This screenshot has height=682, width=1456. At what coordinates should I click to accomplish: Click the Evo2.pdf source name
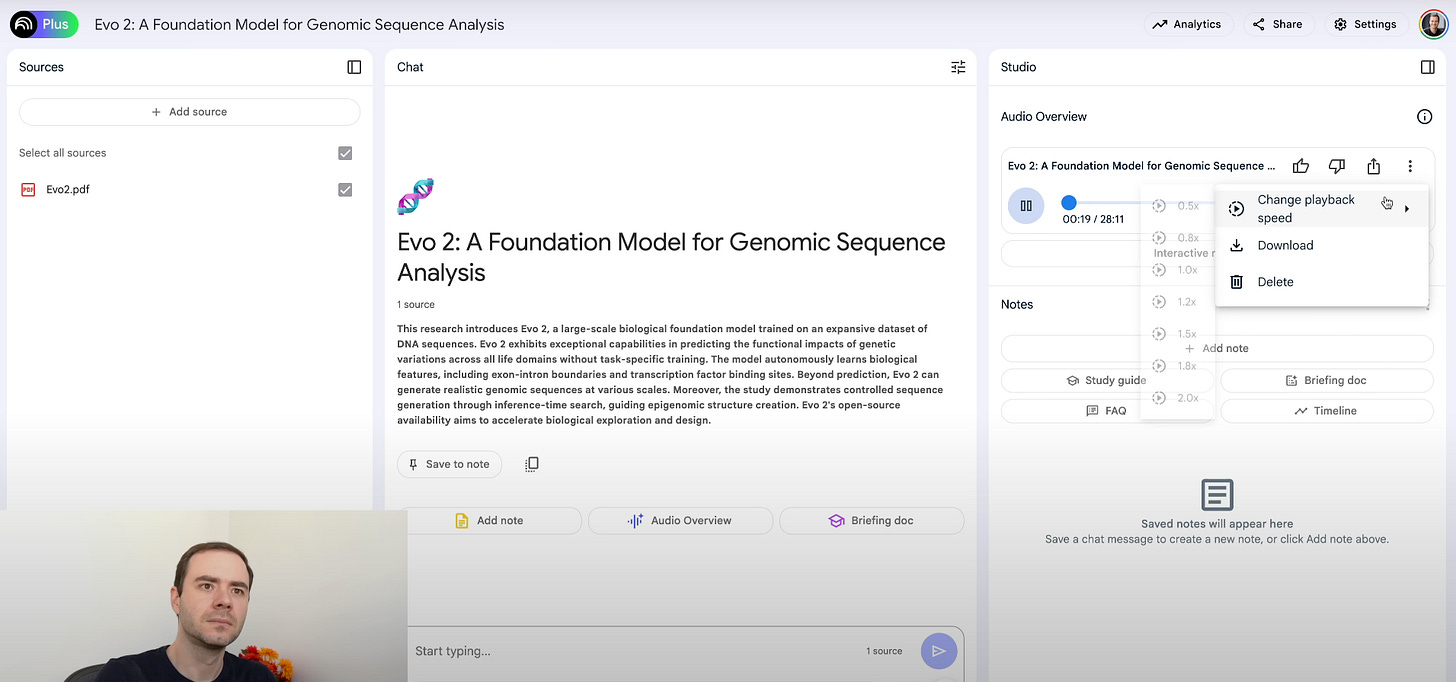68,189
